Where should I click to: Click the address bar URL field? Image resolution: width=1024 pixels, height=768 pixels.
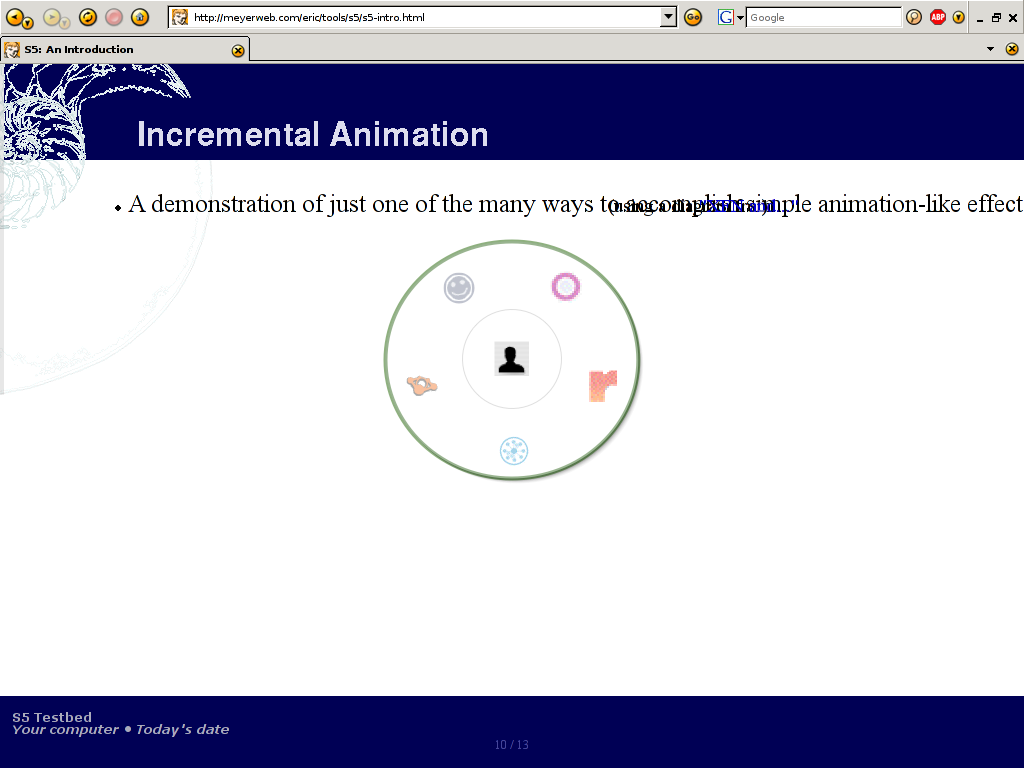[x=420, y=17]
